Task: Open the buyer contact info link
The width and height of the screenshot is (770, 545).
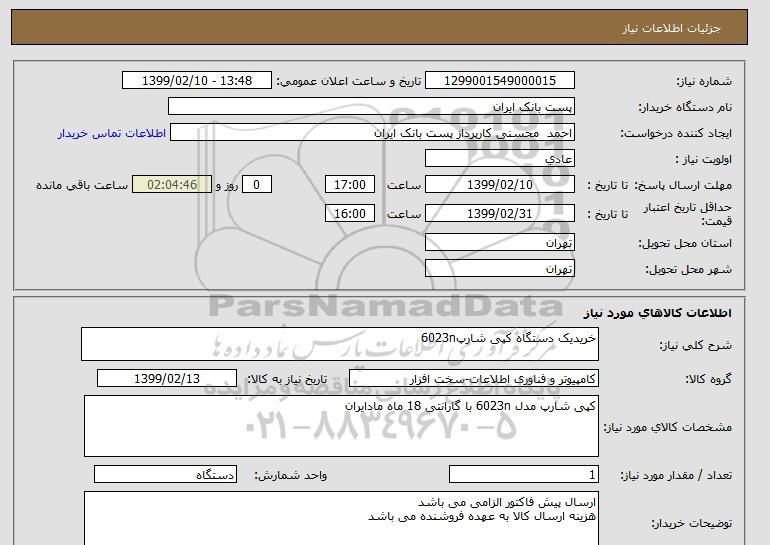Action: click(x=111, y=133)
